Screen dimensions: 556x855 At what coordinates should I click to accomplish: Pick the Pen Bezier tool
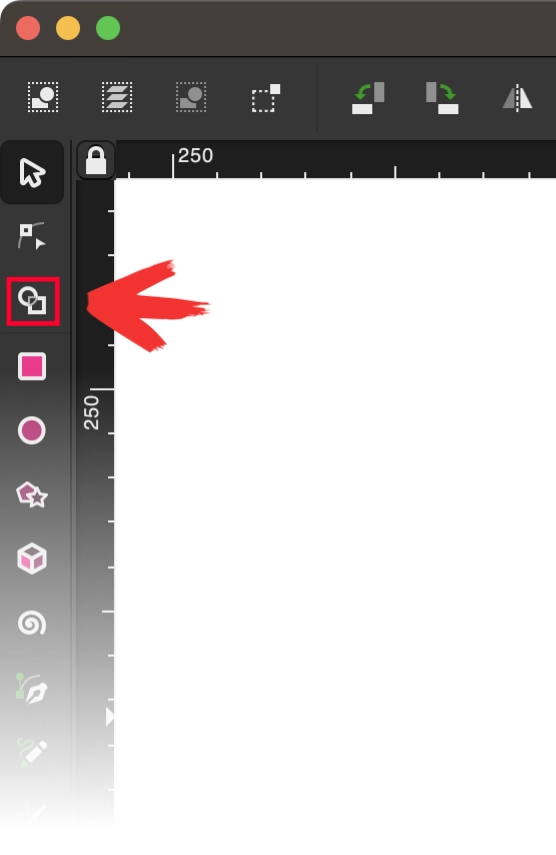click(32, 688)
